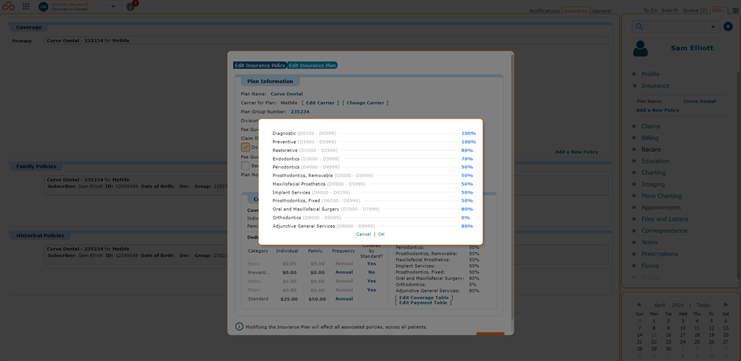
Task: Click Cancel in the coverage dialog
Action: [x=363, y=234]
